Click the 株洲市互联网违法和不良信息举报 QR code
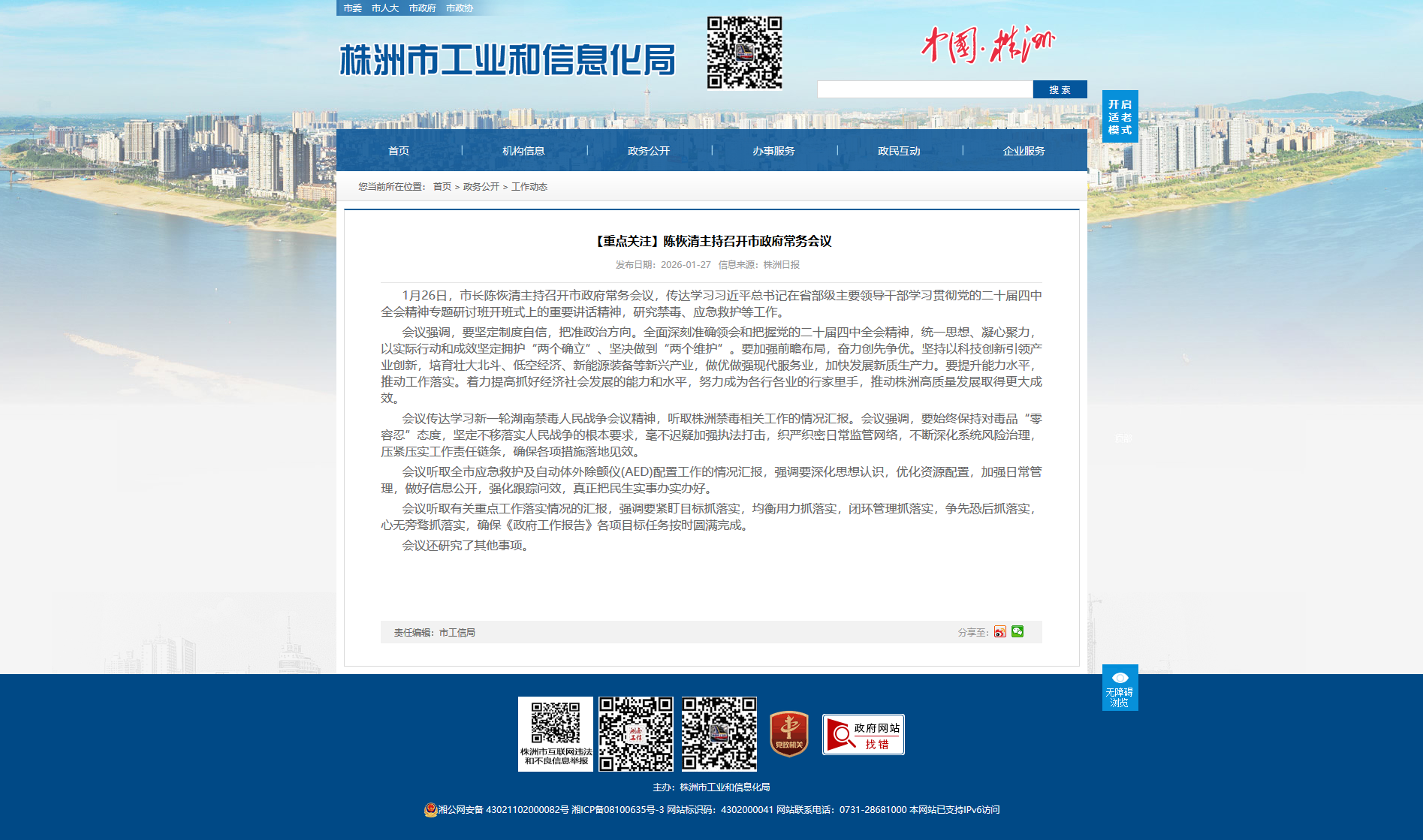 (x=556, y=733)
